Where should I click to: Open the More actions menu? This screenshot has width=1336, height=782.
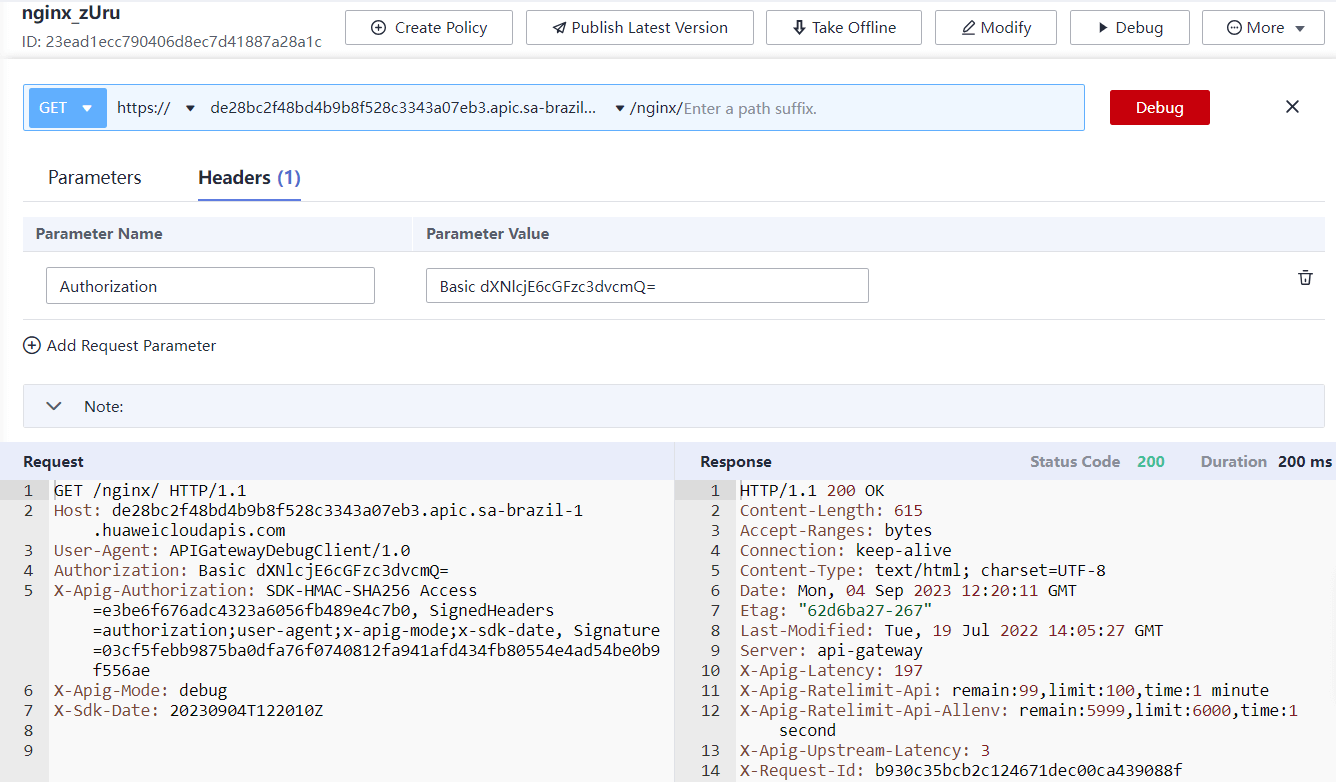click(1263, 27)
